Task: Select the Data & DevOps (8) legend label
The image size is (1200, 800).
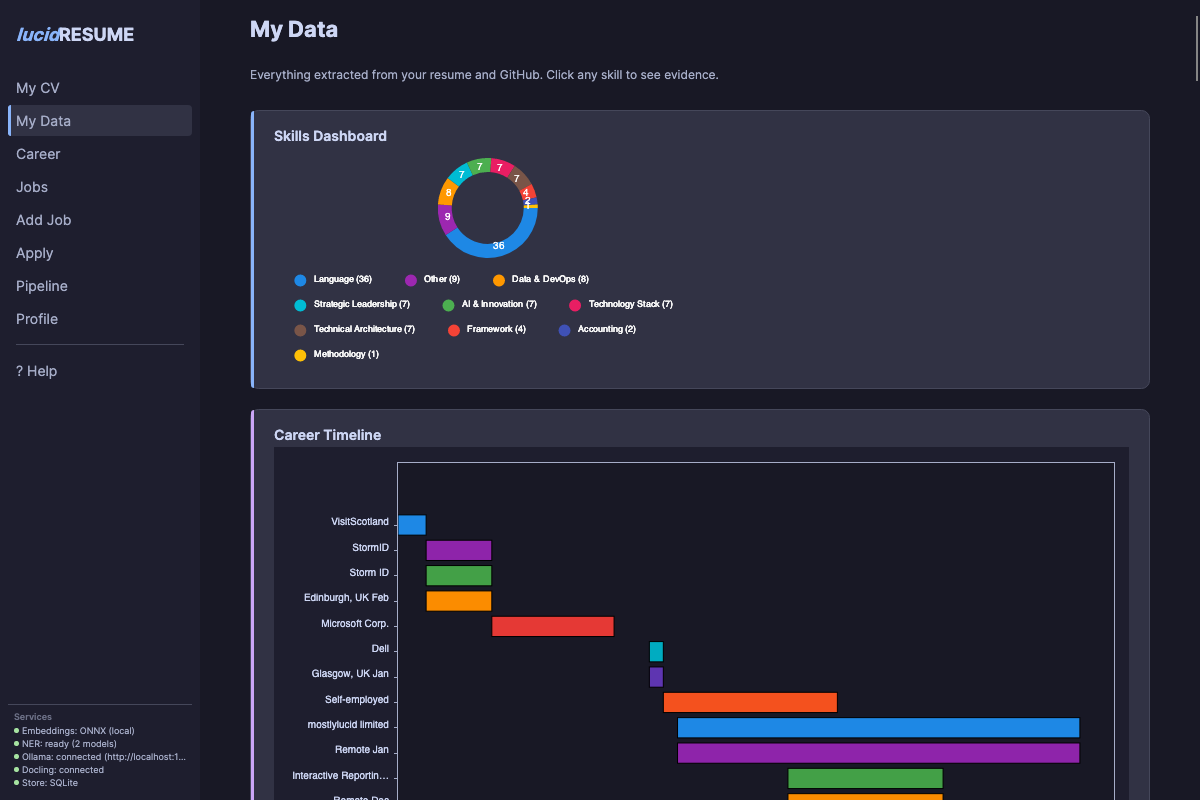Action: tap(551, 279)
